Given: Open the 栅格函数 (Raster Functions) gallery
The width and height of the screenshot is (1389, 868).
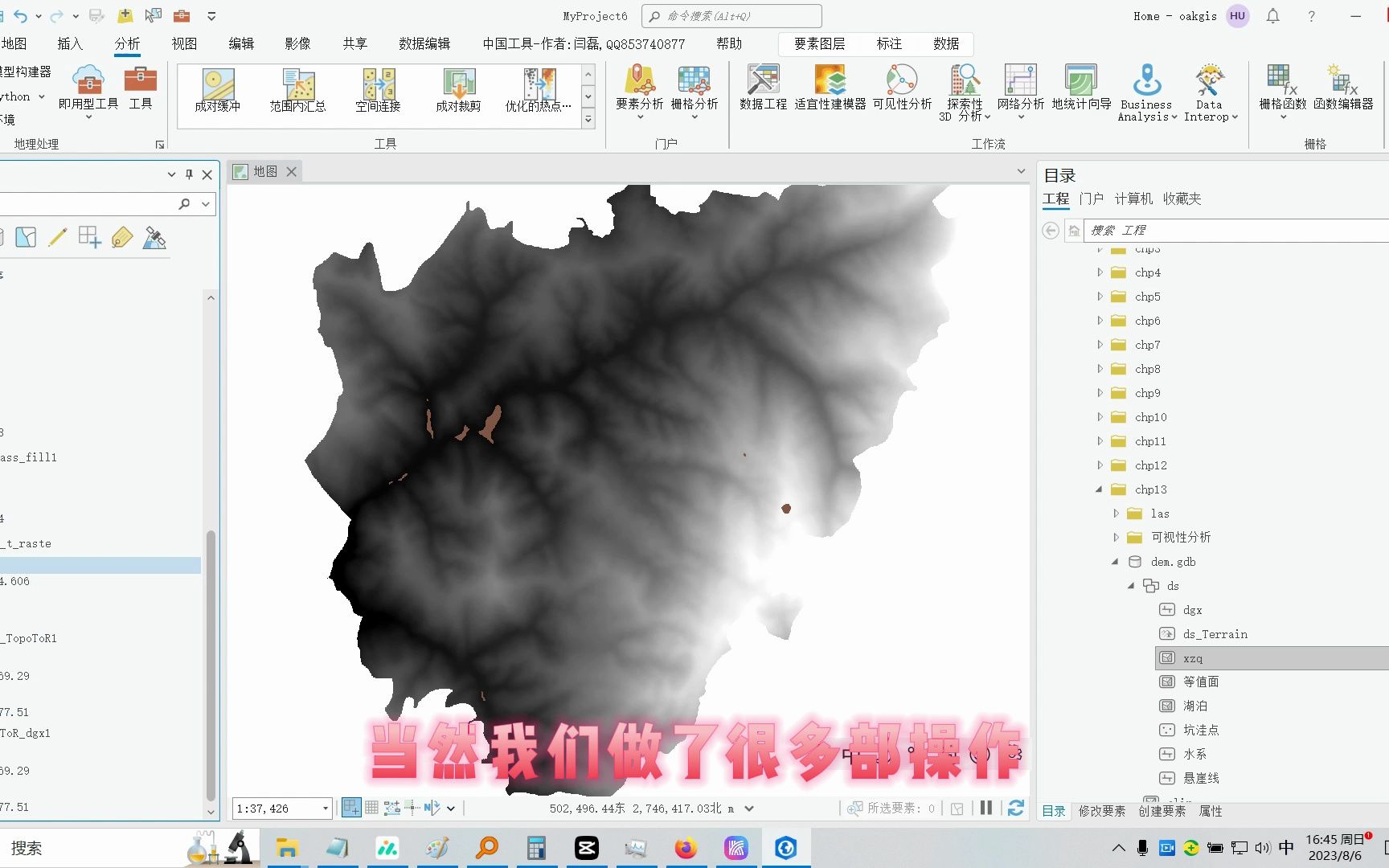Looking at the screenshot, I should (1280, 88).
